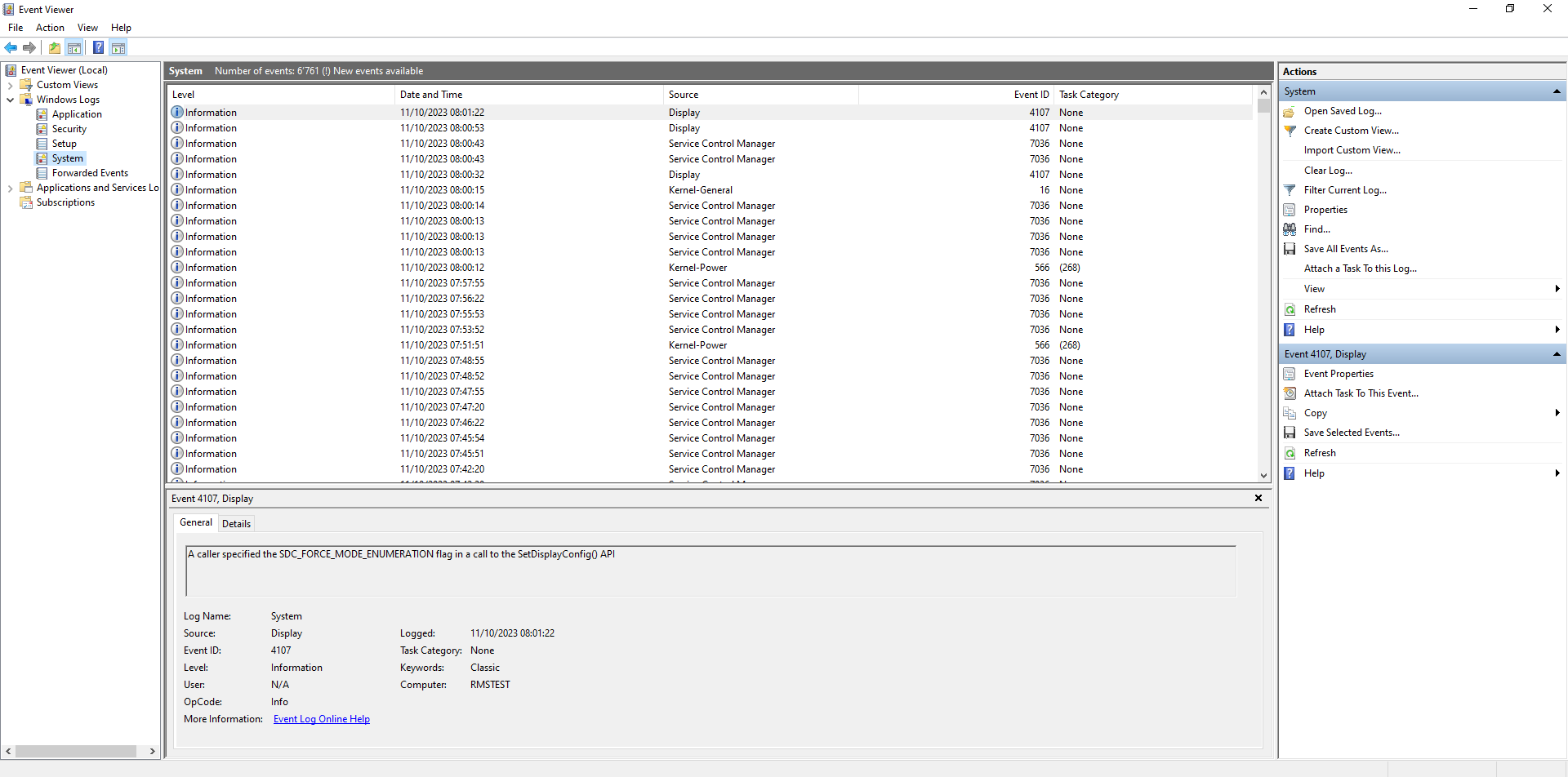Click the Save All Events floppy icon

tap(1290, 249)
